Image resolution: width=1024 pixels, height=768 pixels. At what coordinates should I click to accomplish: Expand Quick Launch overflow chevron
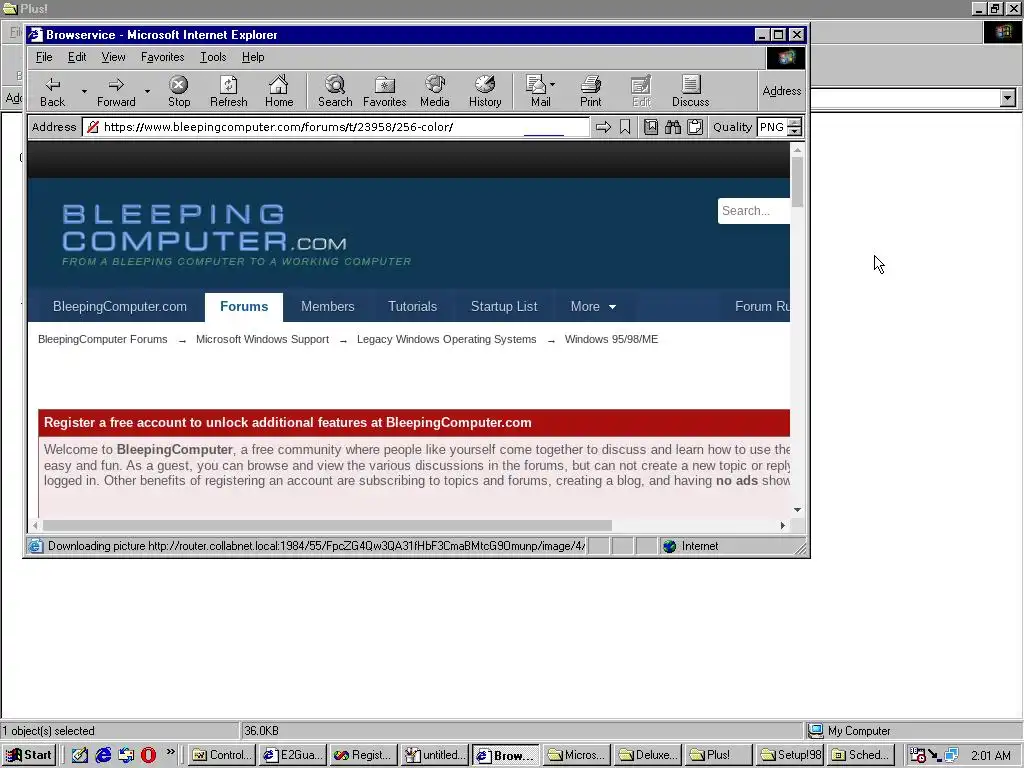point(171,752)
